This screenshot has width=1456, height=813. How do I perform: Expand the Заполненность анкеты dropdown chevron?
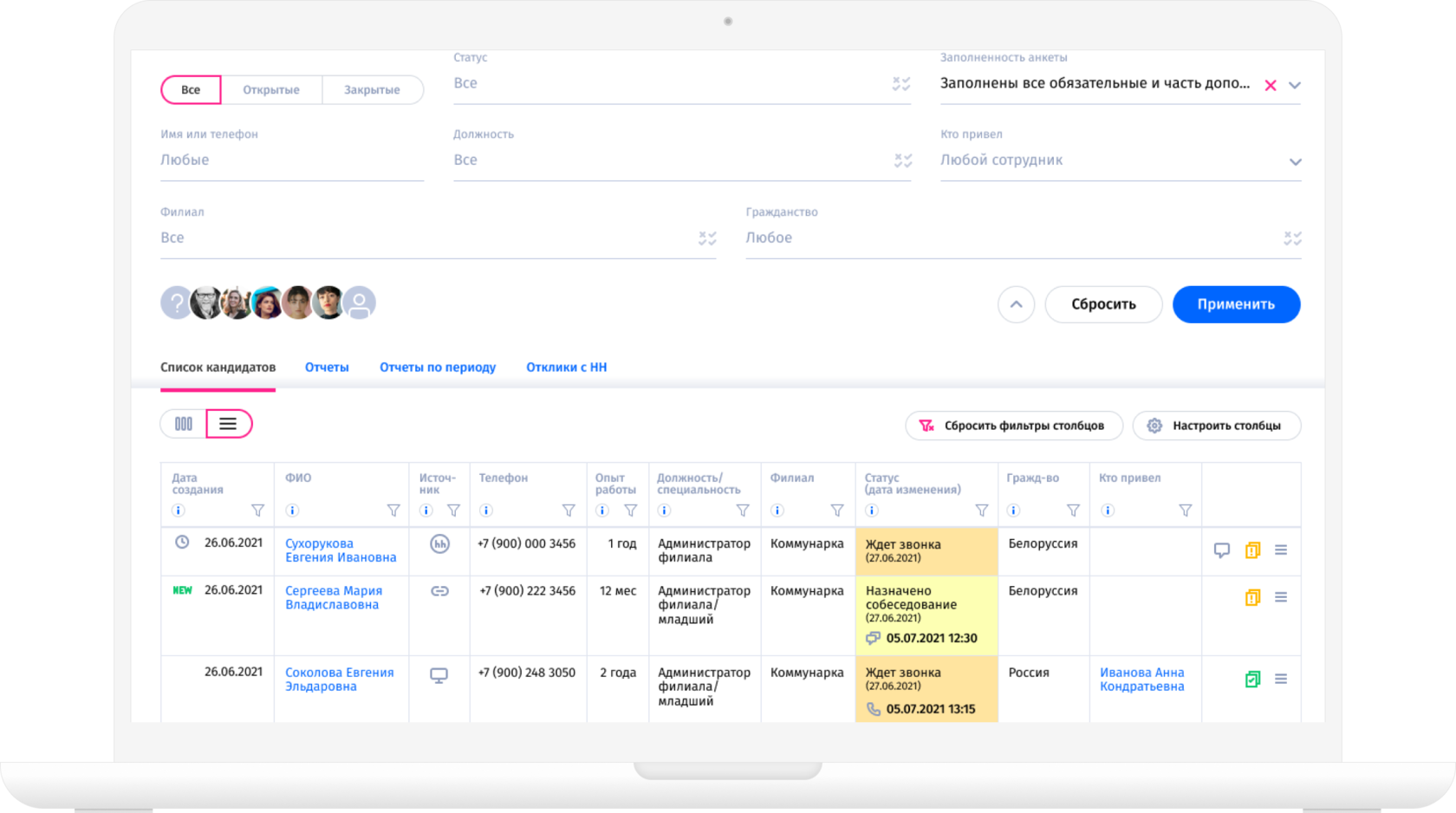point(1295,85)
